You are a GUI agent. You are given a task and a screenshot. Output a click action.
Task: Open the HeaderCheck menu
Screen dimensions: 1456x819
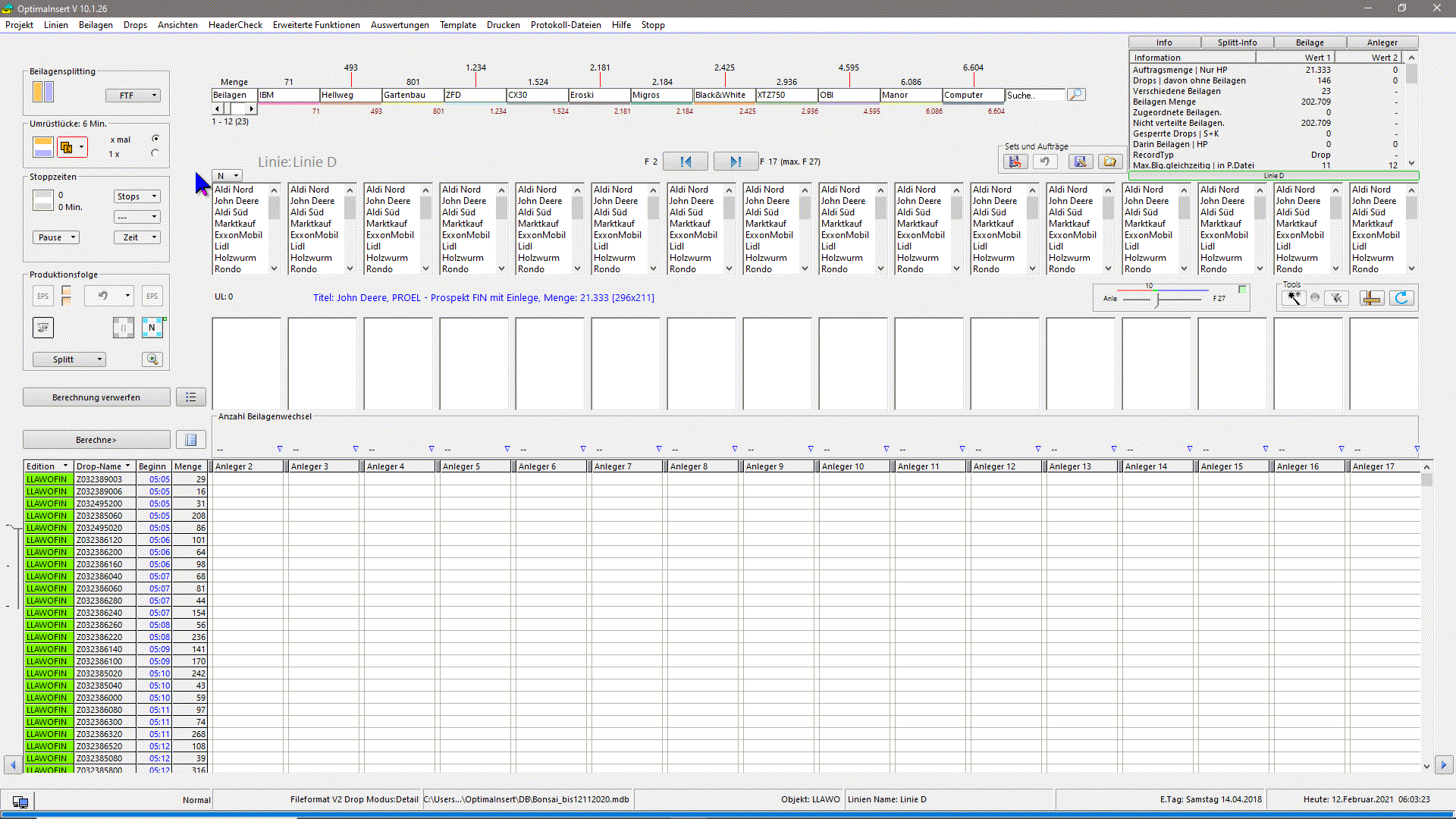point(235,25)
